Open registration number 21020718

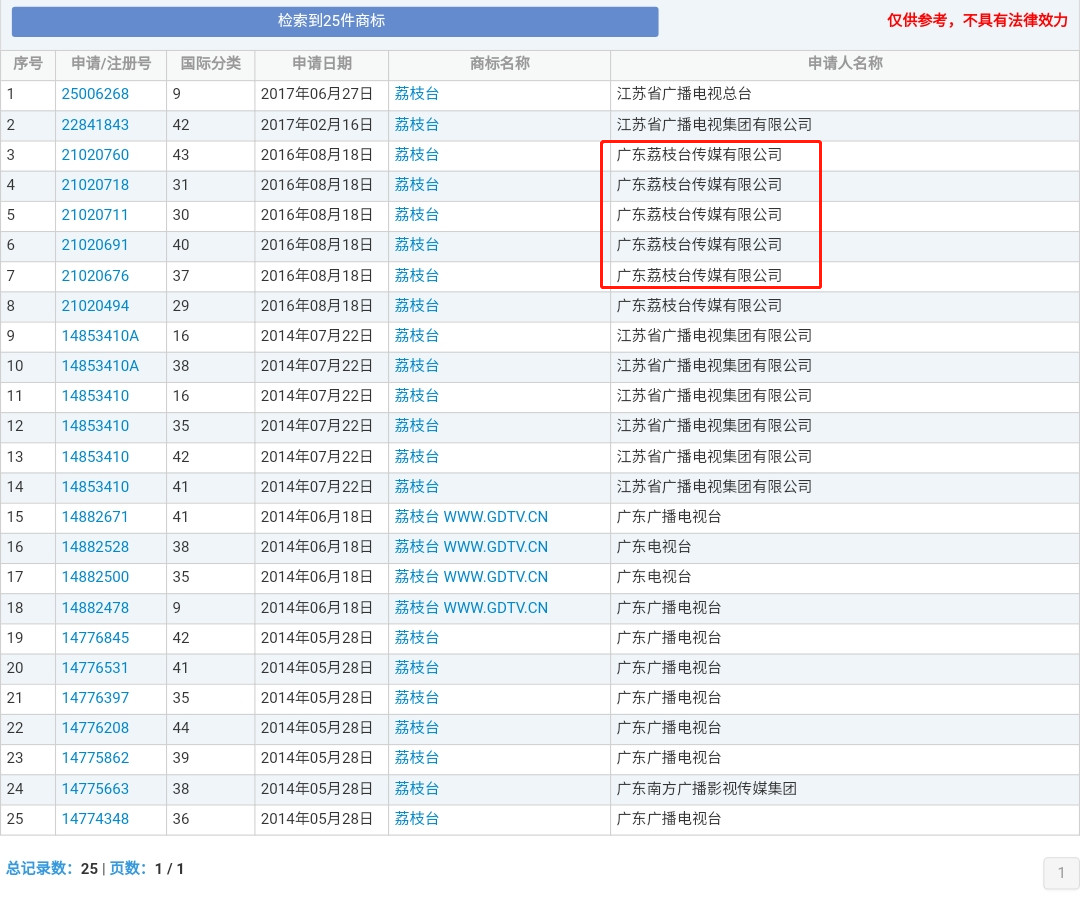click(95, 185)
